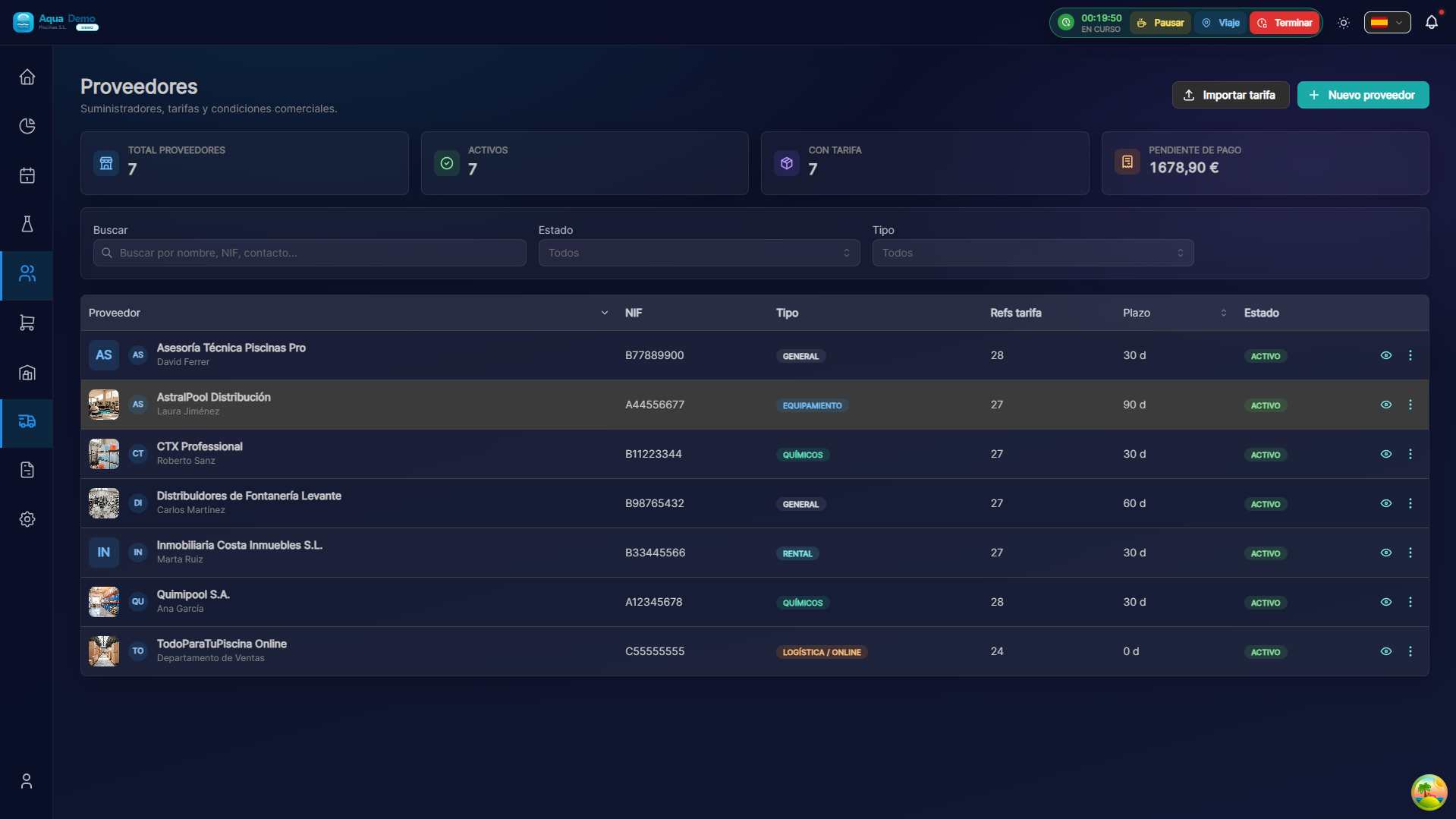
Task: Open more options for Inmobiliaria Costa Inmuebles
Action: point(1410,553)
